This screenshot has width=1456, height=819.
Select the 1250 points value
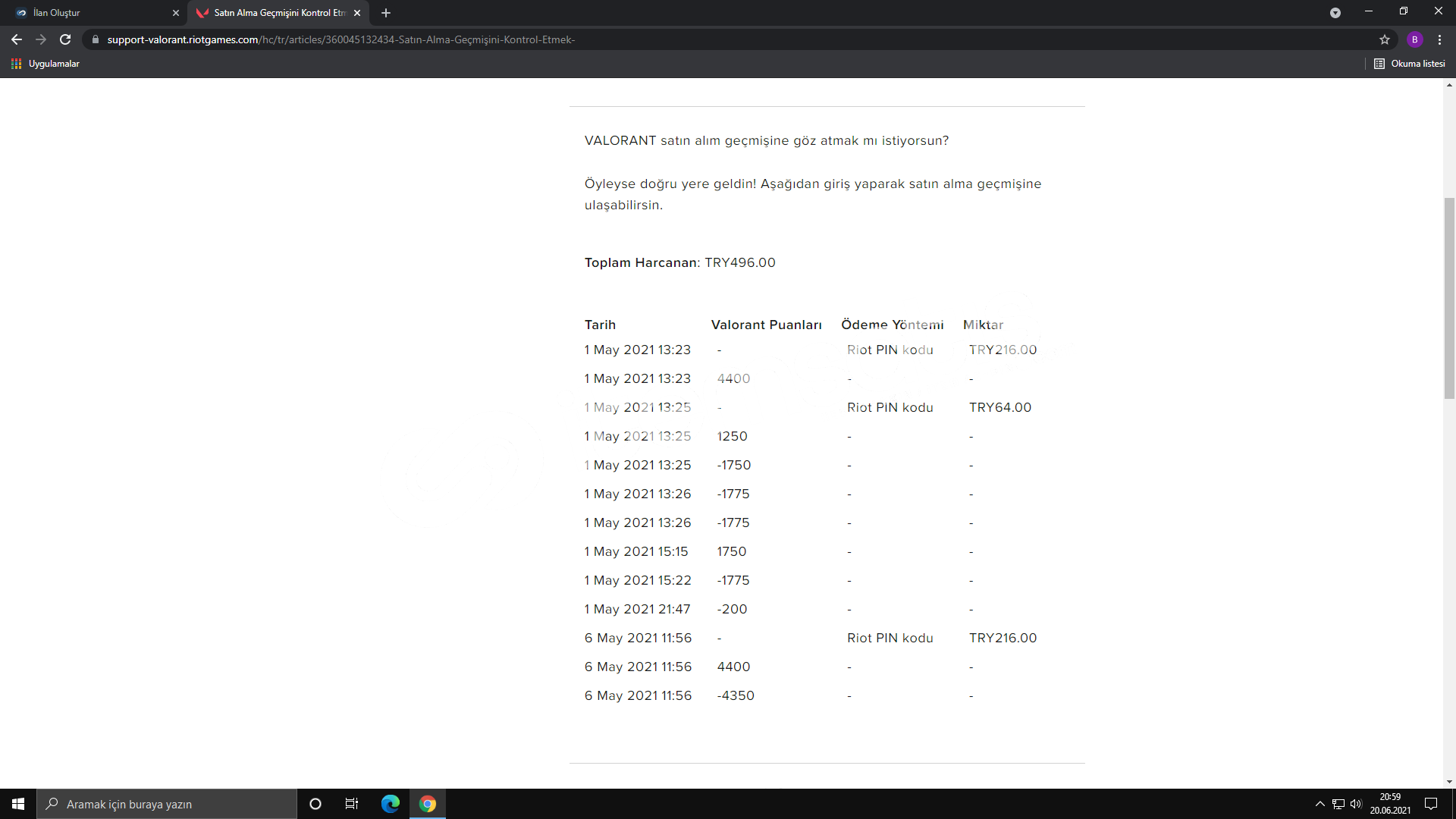733,436
